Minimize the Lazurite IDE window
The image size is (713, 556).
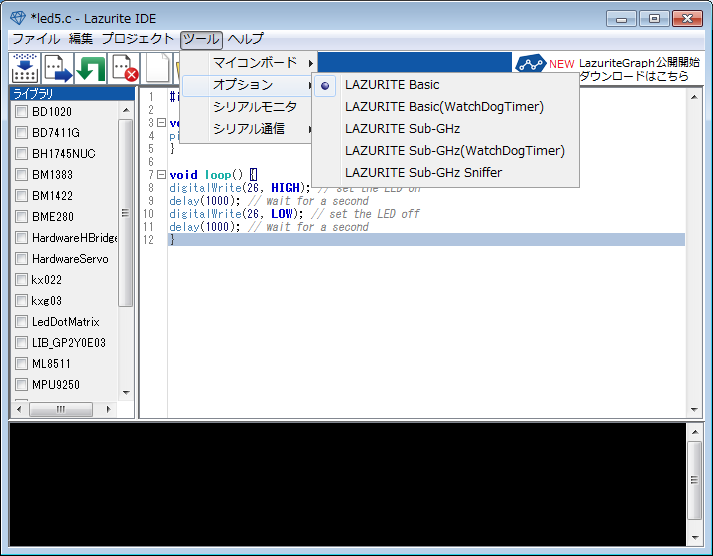click(621, 19)
